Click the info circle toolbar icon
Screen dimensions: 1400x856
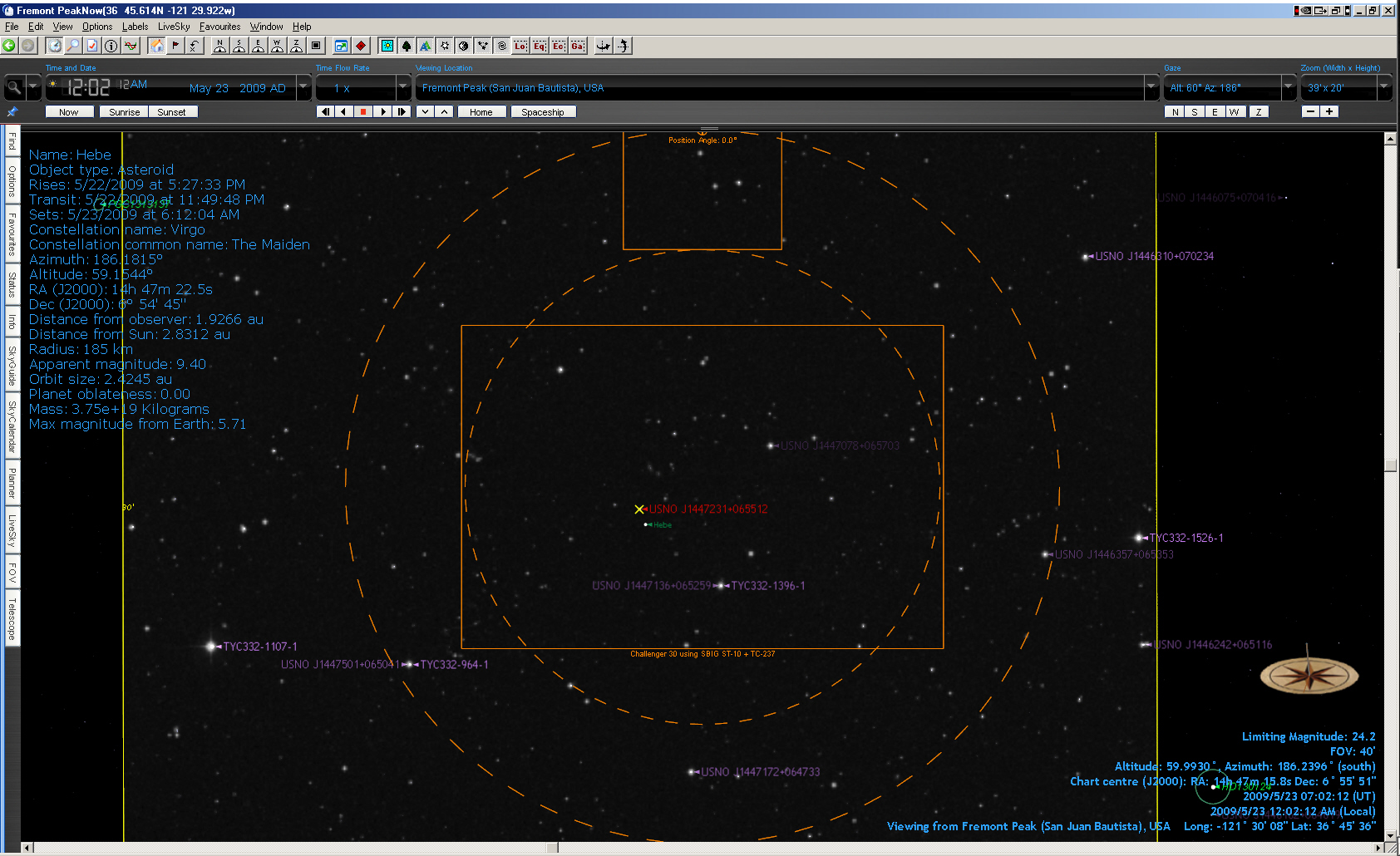pyautogui.click(x=111, y=46)
